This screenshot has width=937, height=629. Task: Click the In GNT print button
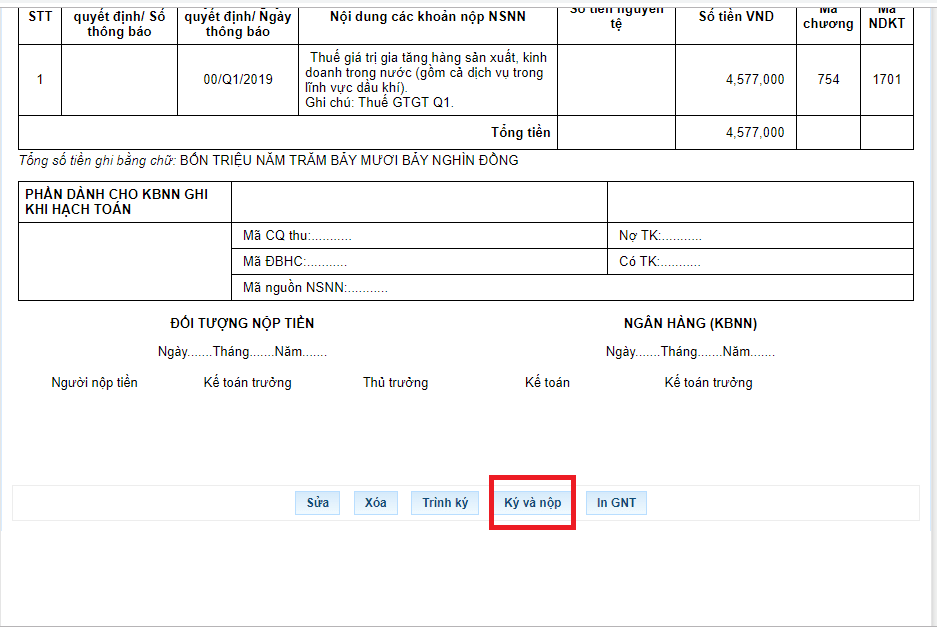coord(616,503)
